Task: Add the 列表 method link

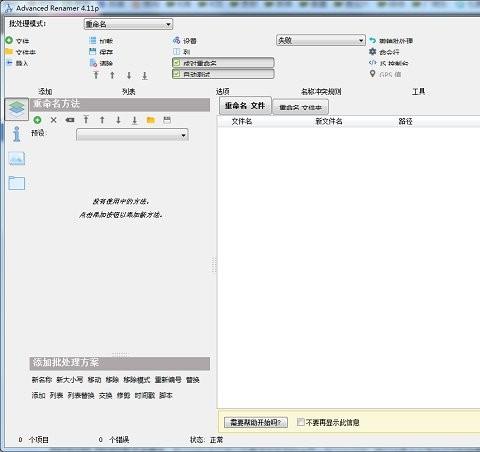Action: click(57, 395)
